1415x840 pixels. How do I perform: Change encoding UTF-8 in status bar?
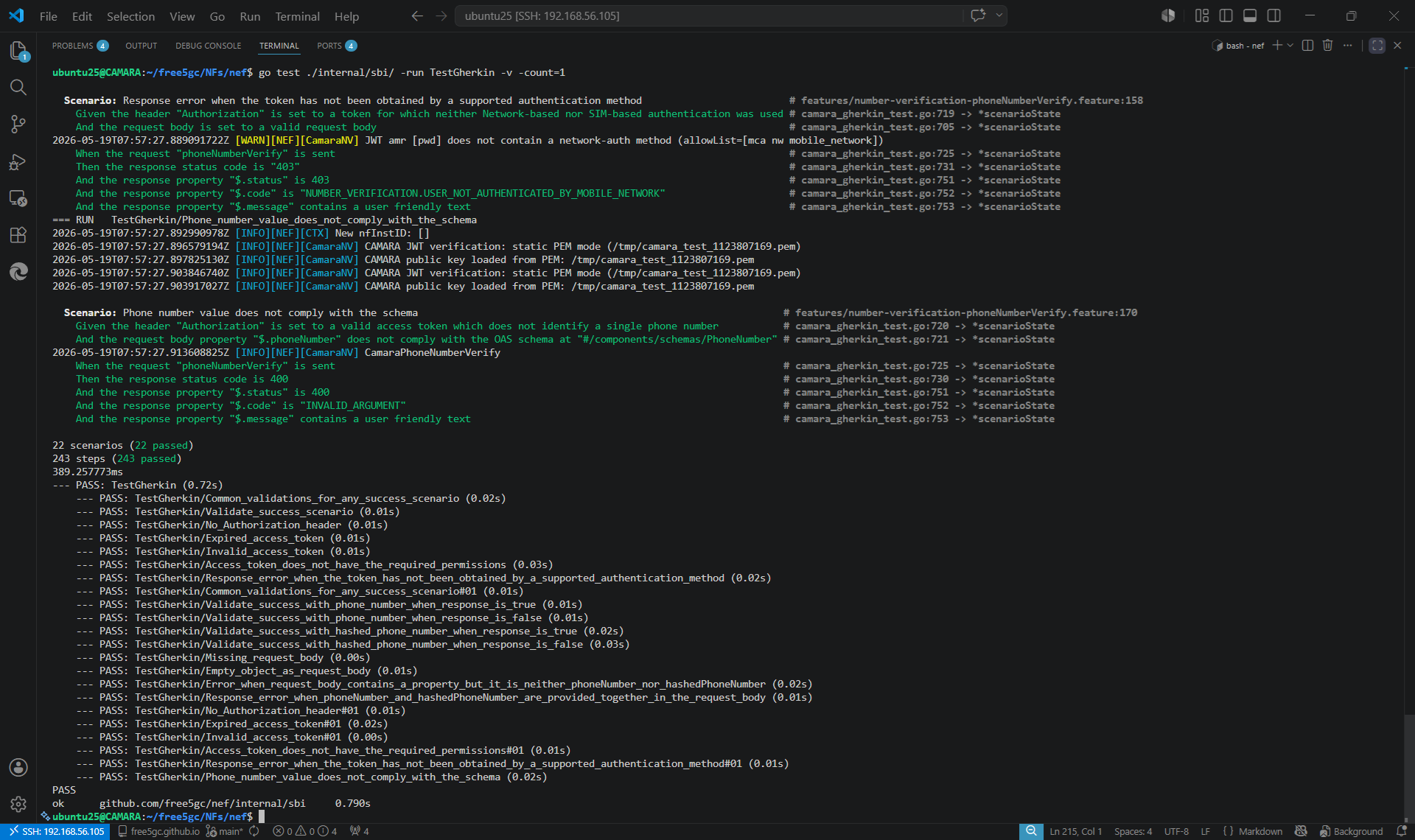click(x=1176, y=831)
